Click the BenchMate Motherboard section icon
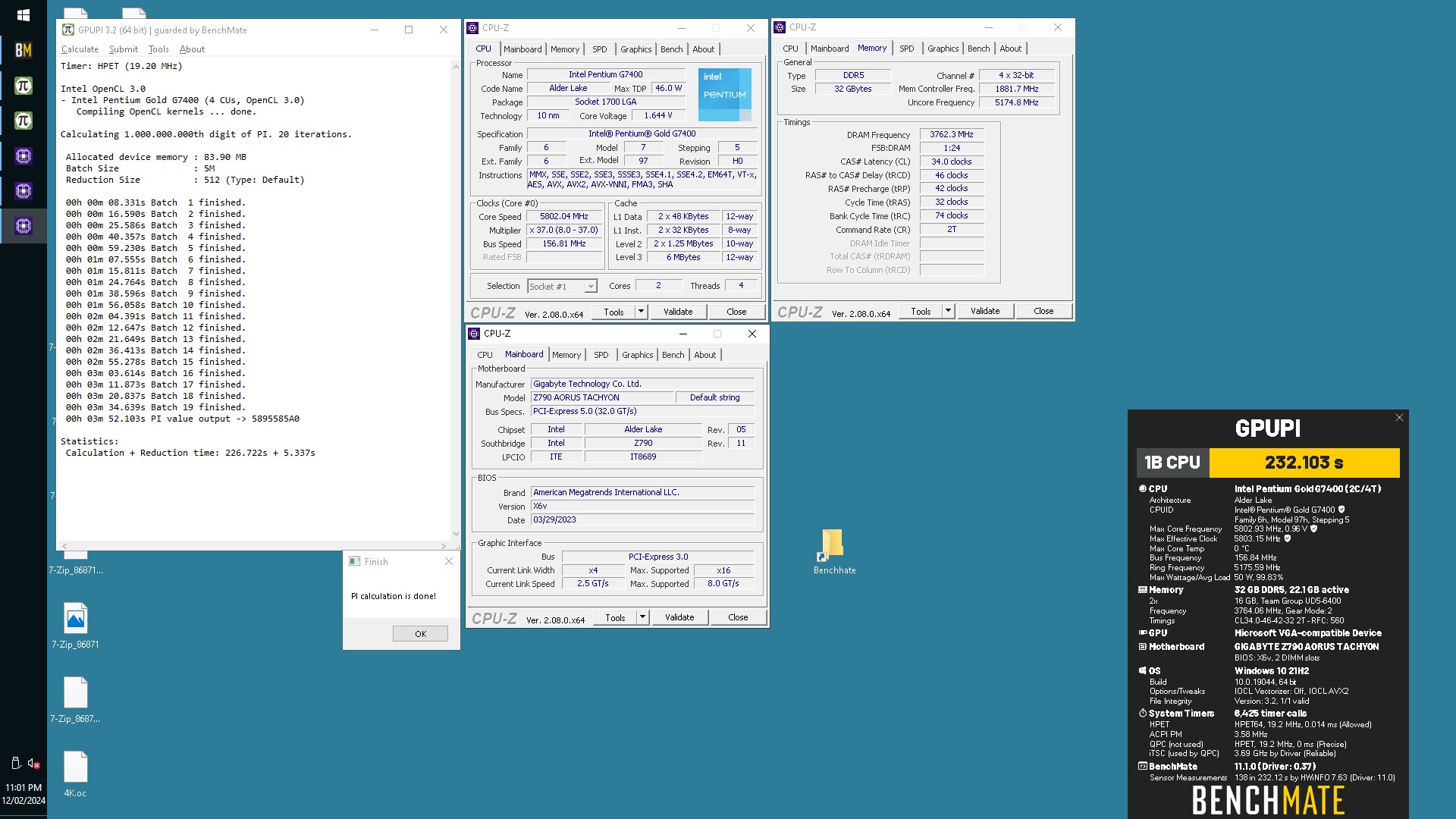 1142,647
